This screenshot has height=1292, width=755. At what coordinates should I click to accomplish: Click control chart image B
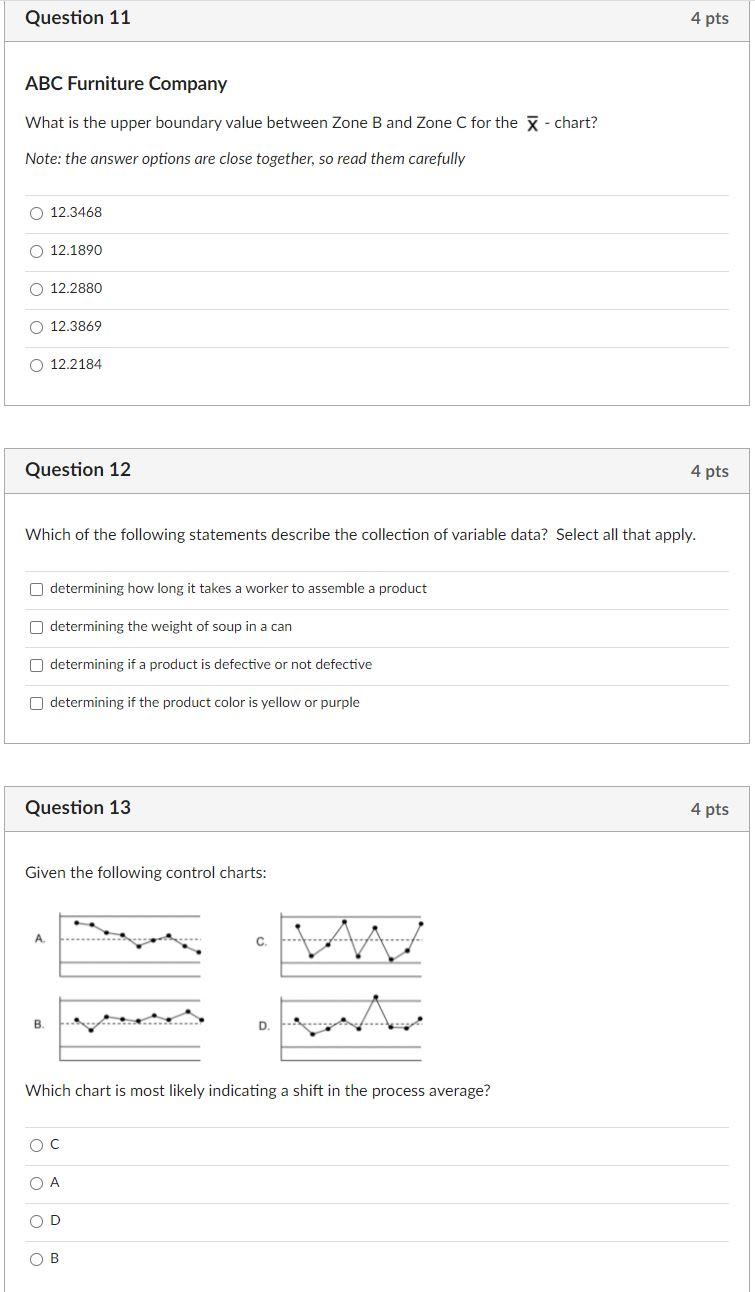point(130,1022)
